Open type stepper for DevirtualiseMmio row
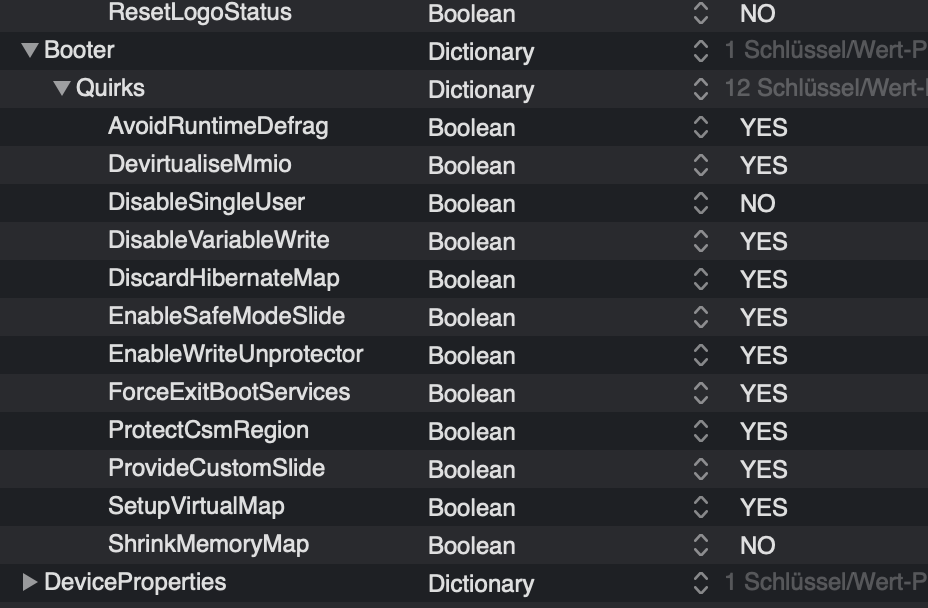The width and height of the screenshot is (928, 608). point(700,166)
